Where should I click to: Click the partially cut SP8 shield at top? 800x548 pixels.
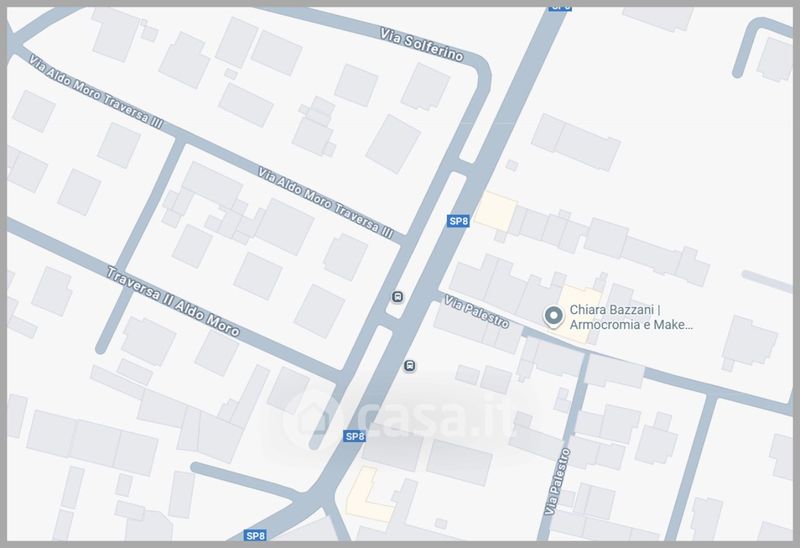tap(560, 9)
